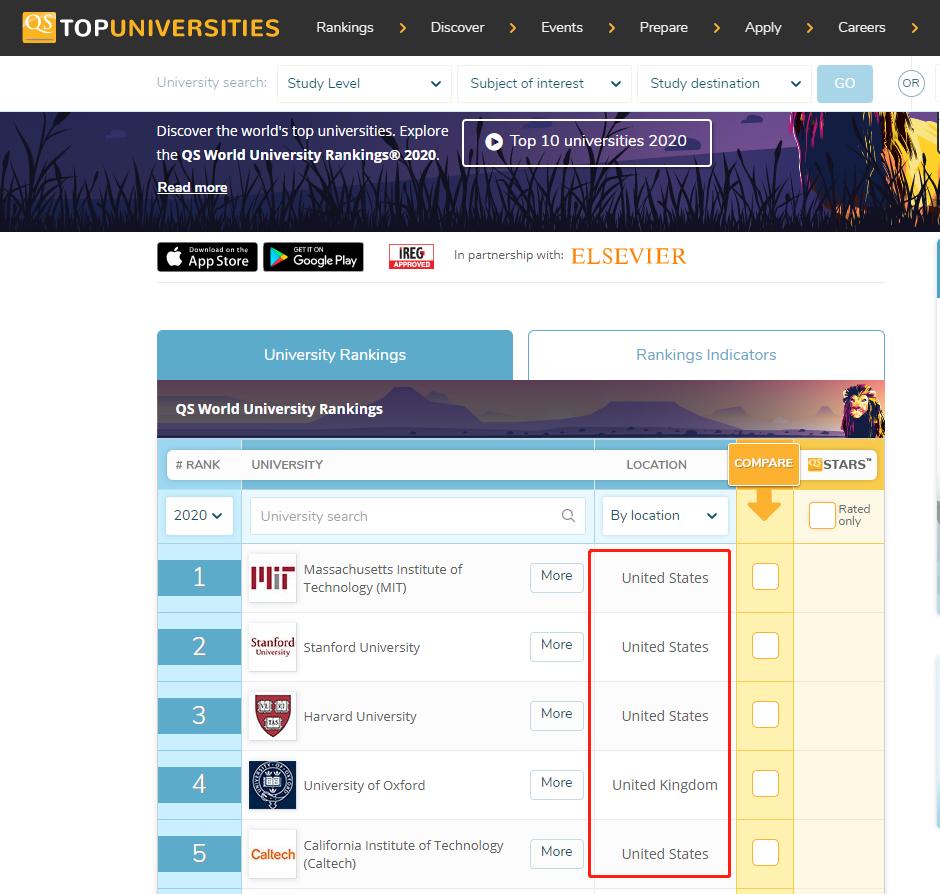Open University of Oxford link
The width and height of the screenshot is (940, 894).
(364, 785)
